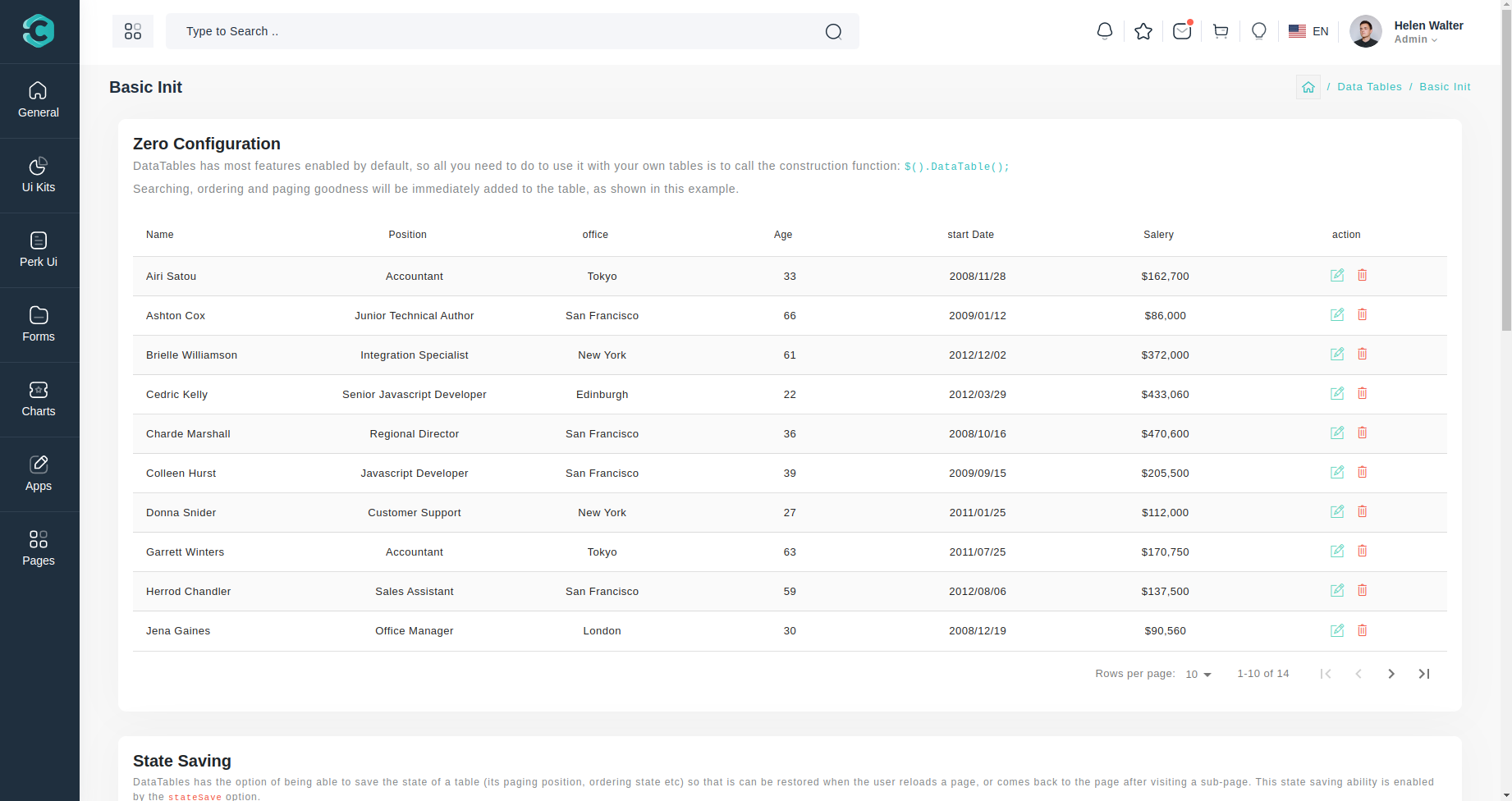1512x801 pixels.
Task: Delete Garrett Winters row
Action: (x=1363, y=551)
